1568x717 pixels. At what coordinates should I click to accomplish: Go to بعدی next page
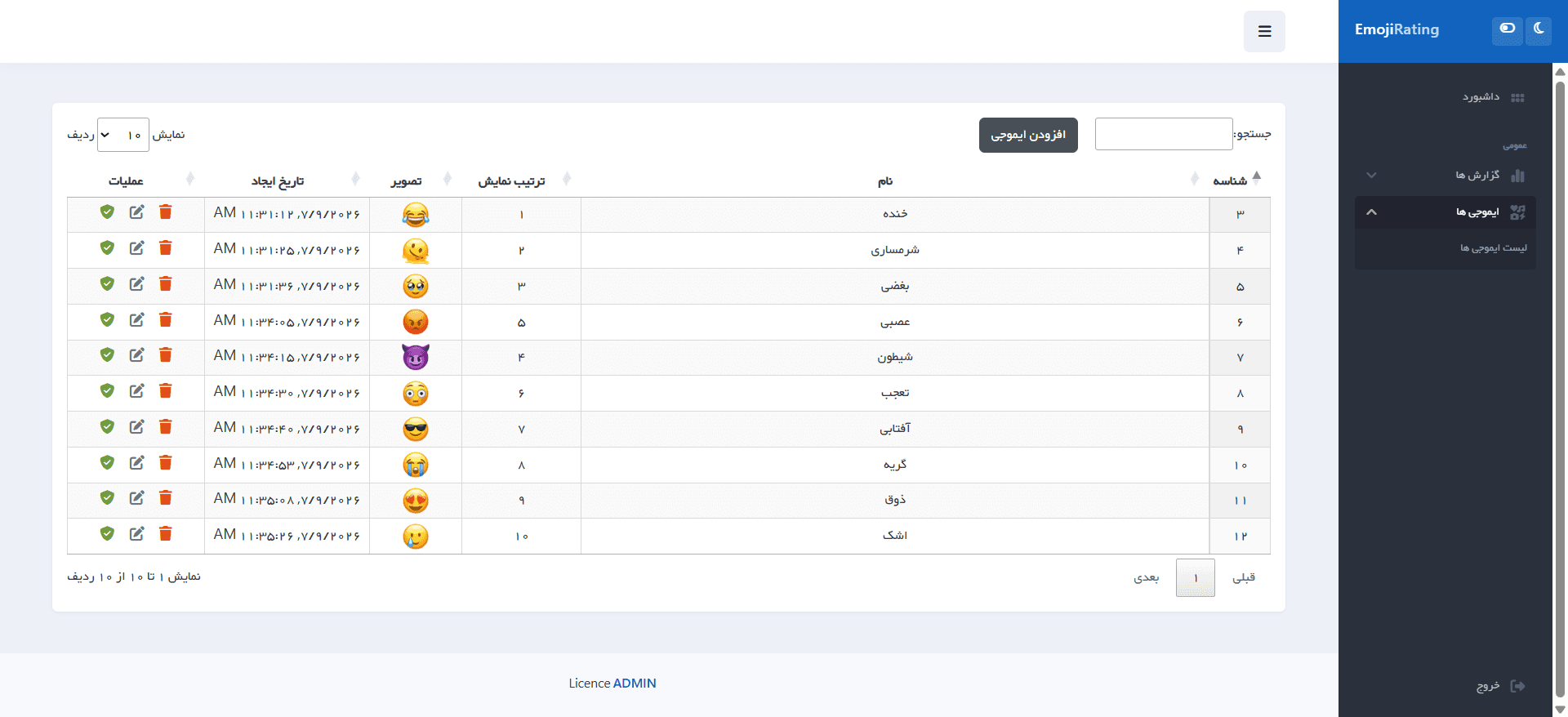pos(1146,577)
